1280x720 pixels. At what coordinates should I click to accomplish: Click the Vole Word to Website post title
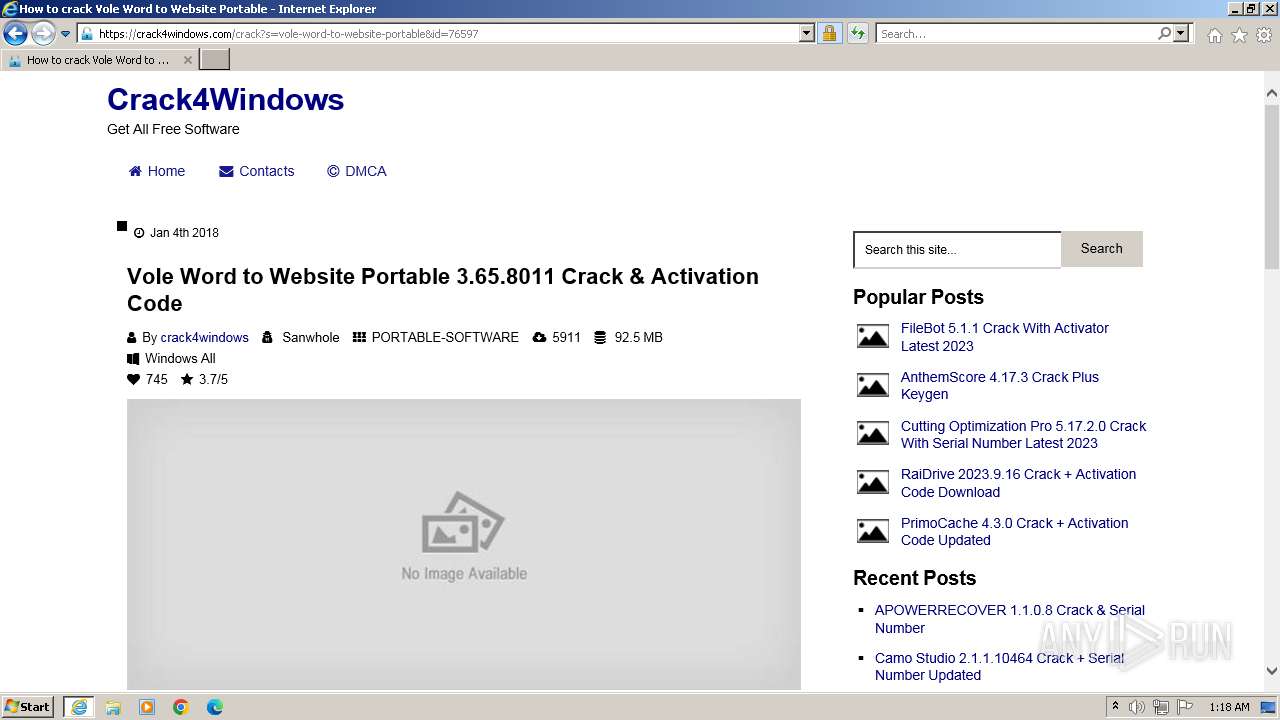click(443, 290)
